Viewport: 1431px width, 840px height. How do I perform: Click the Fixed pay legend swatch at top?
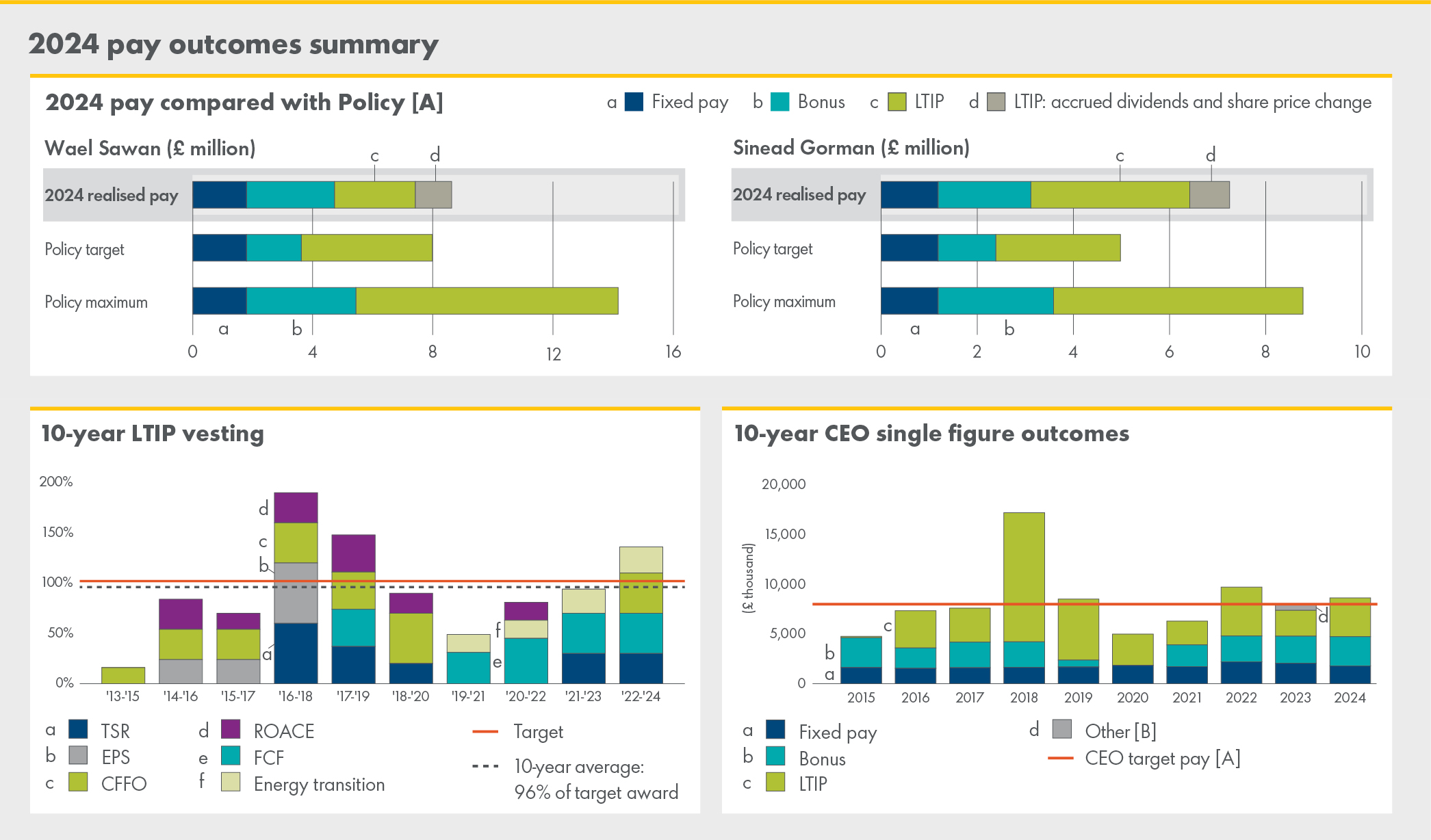click(x=634, y=102)
